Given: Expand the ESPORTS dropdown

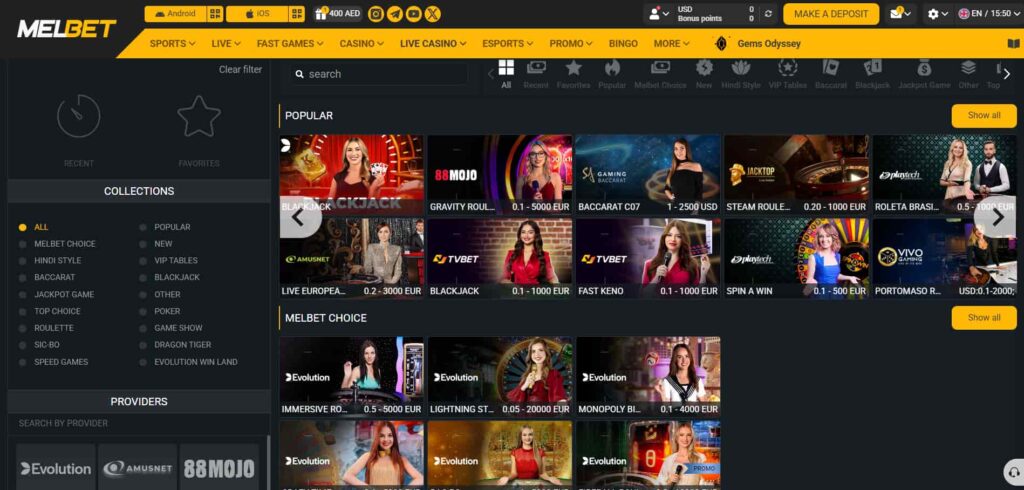Looking at the screenshot, I should 507,44.
